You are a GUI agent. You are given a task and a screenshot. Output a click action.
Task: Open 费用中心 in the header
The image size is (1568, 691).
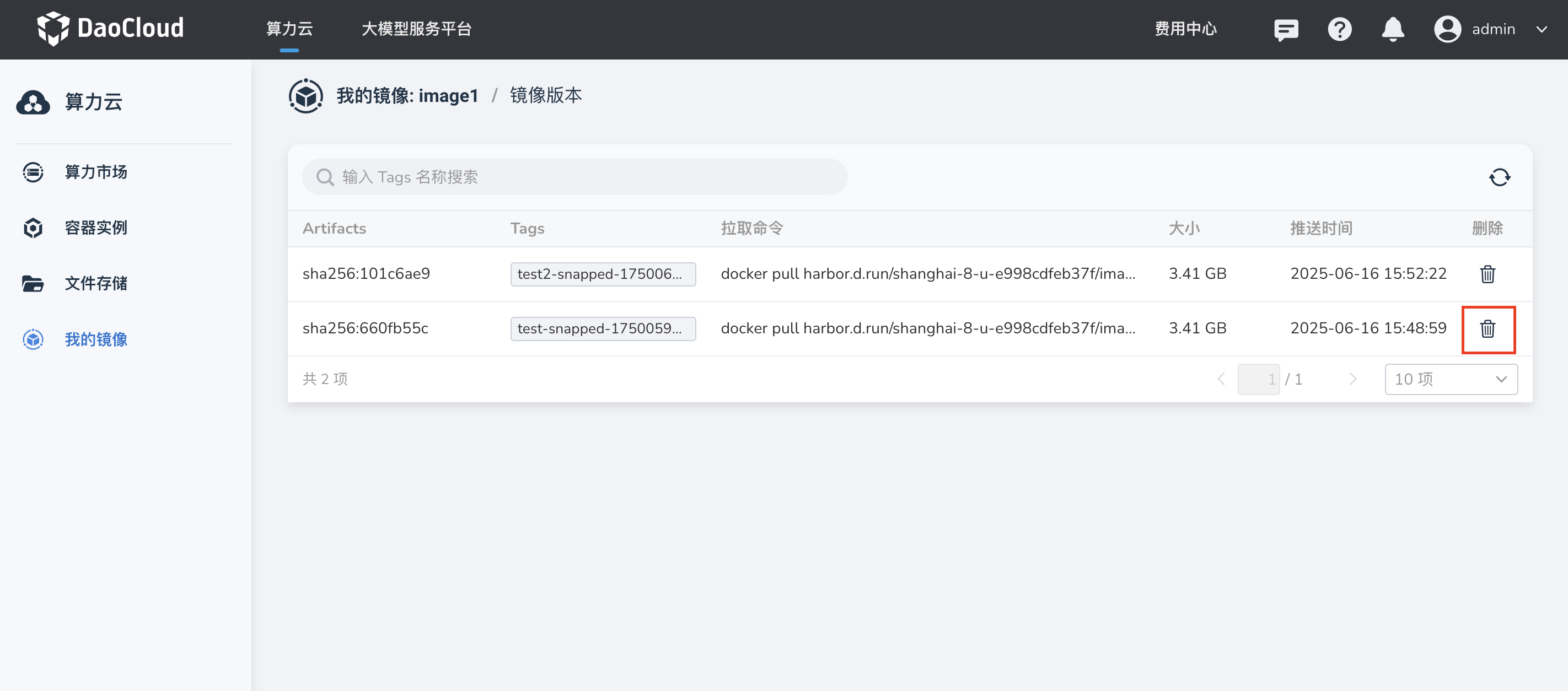[x=1185, y=29]
